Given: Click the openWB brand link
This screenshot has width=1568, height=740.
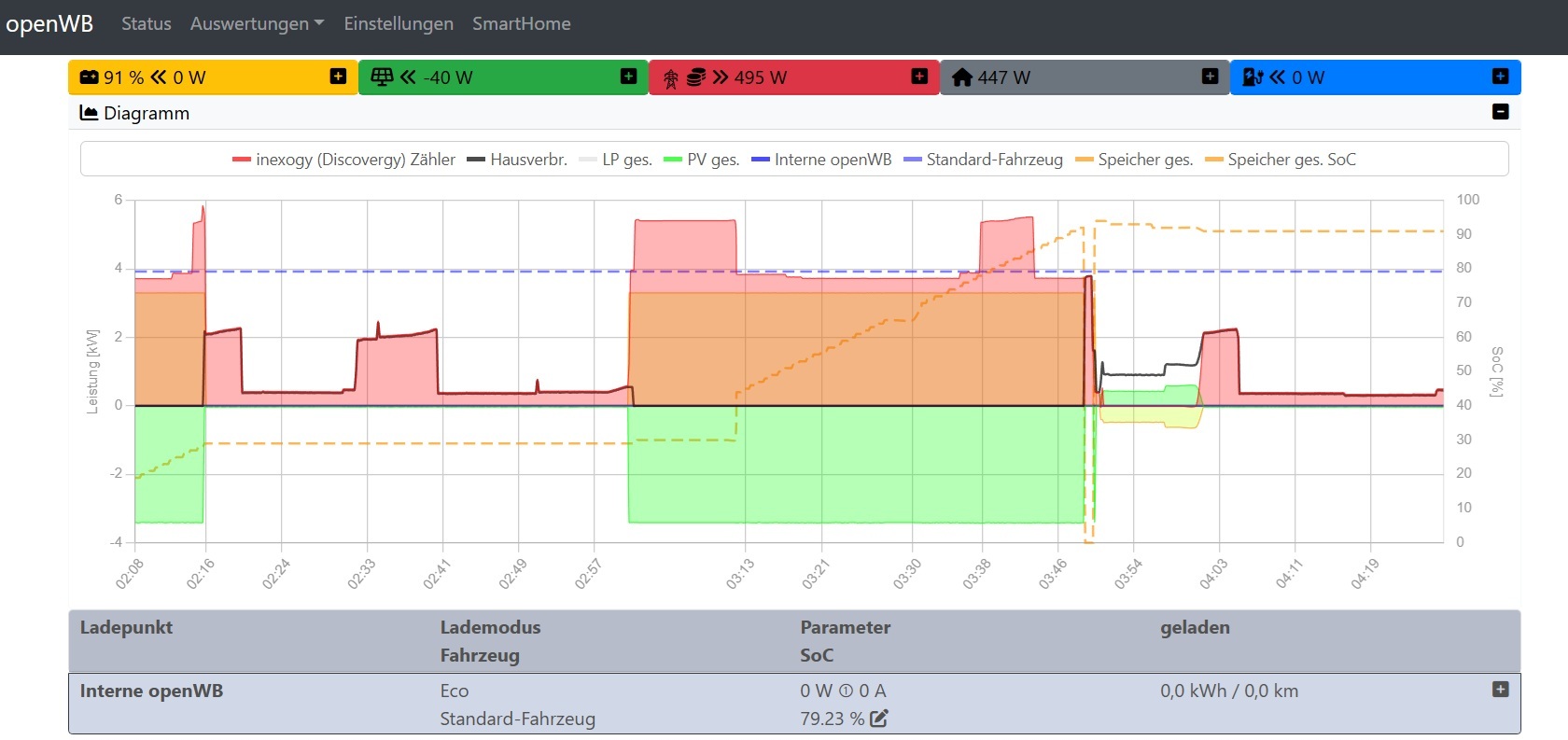Looking at the screenshot, I should point(49,24).
